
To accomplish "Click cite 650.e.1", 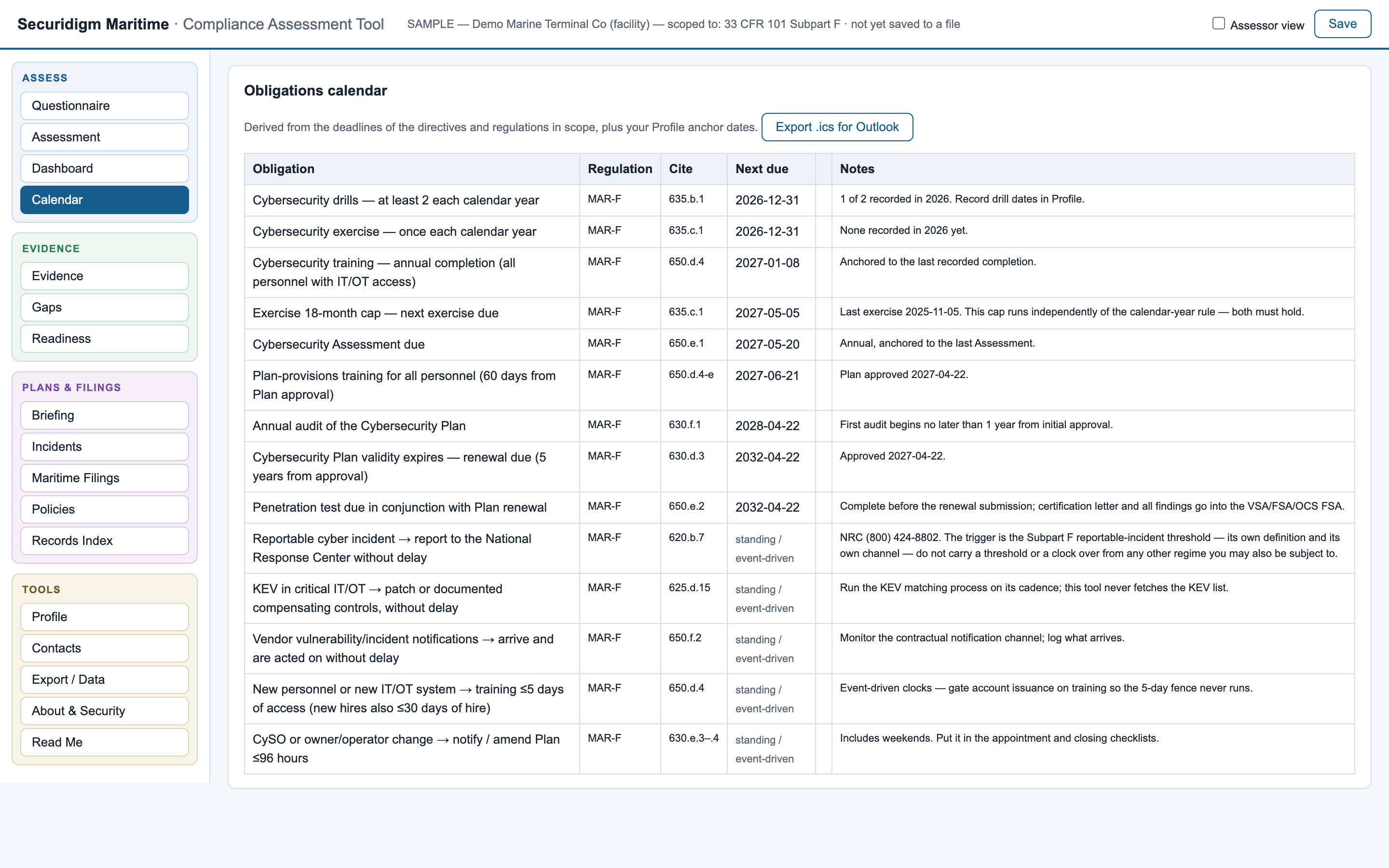I will pyautogui.click(x=686, y=343).
